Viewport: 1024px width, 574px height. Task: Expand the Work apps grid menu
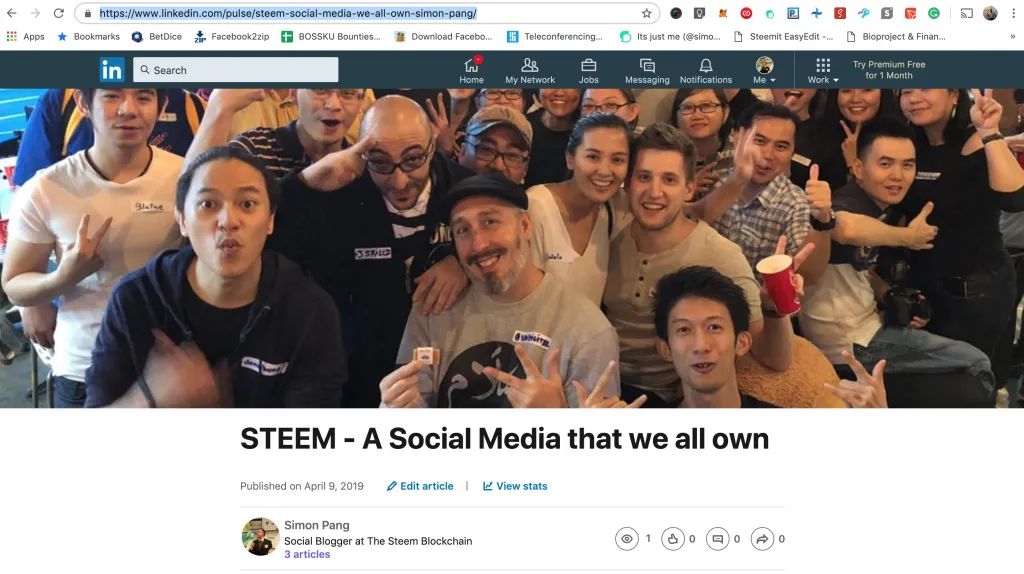[823, 71]
